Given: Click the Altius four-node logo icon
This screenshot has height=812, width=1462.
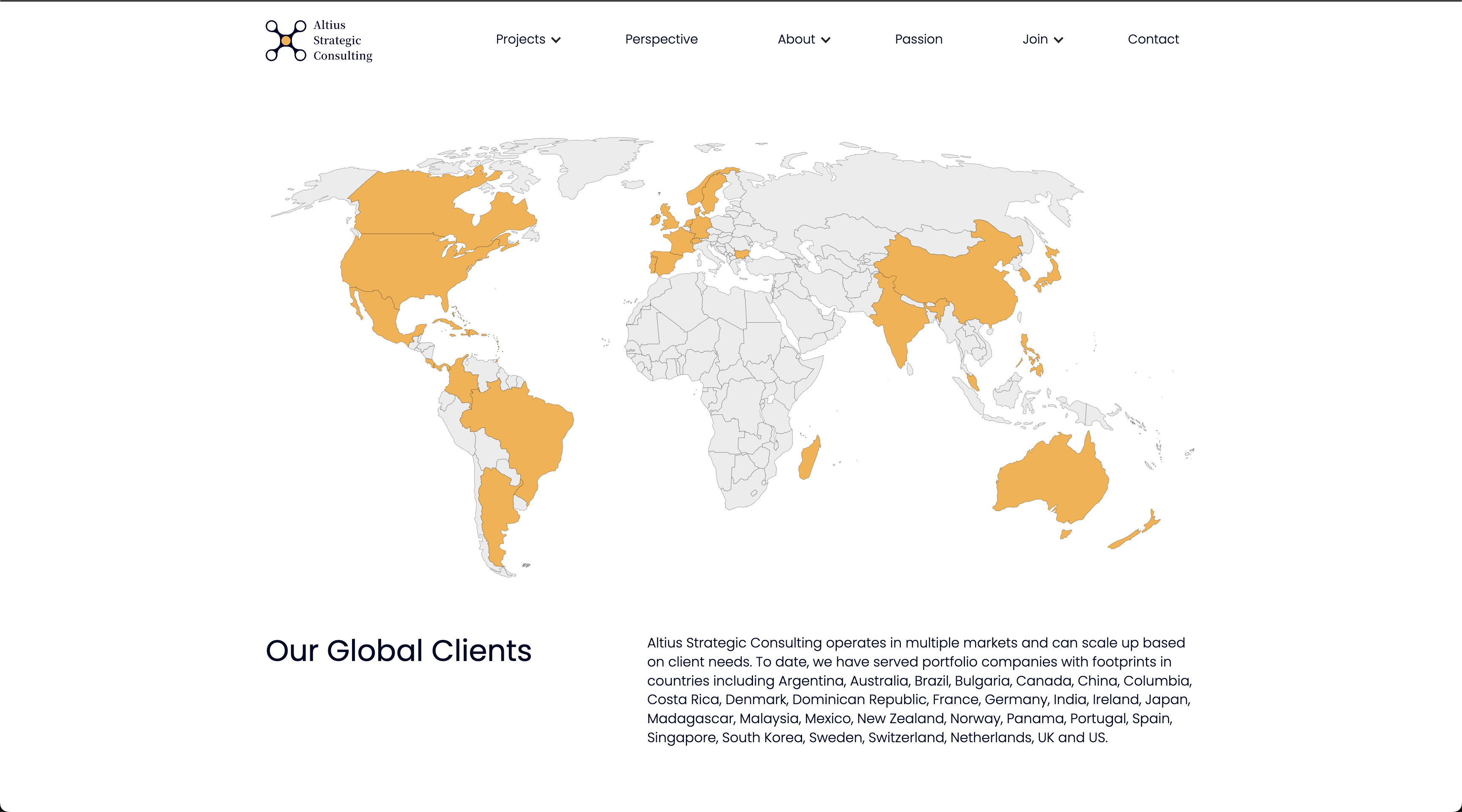Looking at the screenshot, I should 286,40.
